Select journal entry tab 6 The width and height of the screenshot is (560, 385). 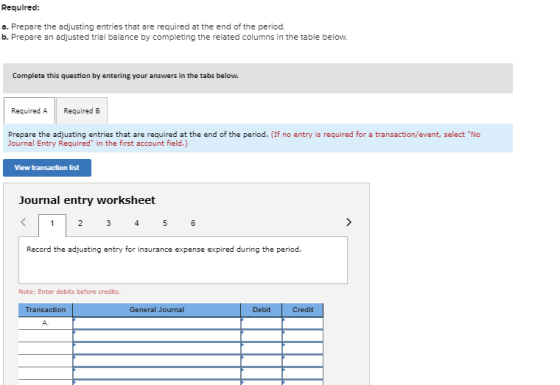click(193, 223)
